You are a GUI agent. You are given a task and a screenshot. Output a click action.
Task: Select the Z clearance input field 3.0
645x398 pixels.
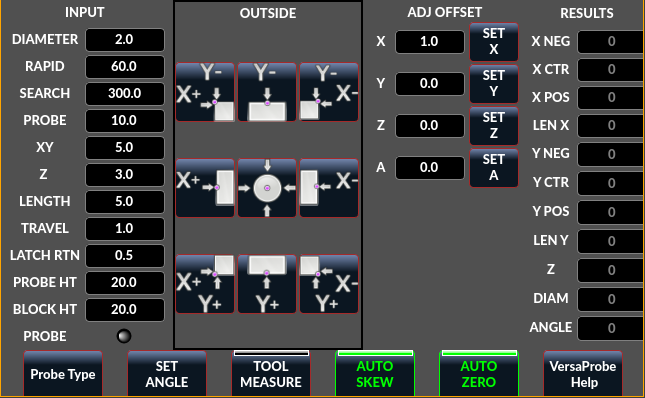coord(125,174)
